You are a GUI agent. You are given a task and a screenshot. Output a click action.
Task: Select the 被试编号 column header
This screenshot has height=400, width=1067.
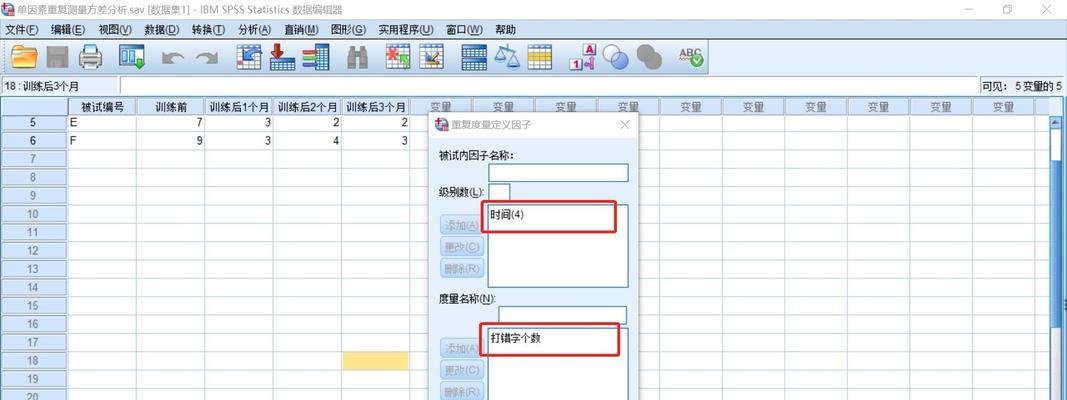102,107
